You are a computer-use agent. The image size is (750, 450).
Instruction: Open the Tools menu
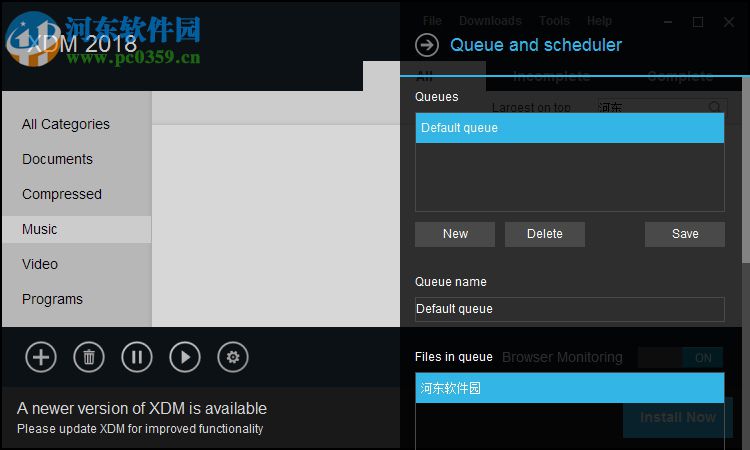554,21
